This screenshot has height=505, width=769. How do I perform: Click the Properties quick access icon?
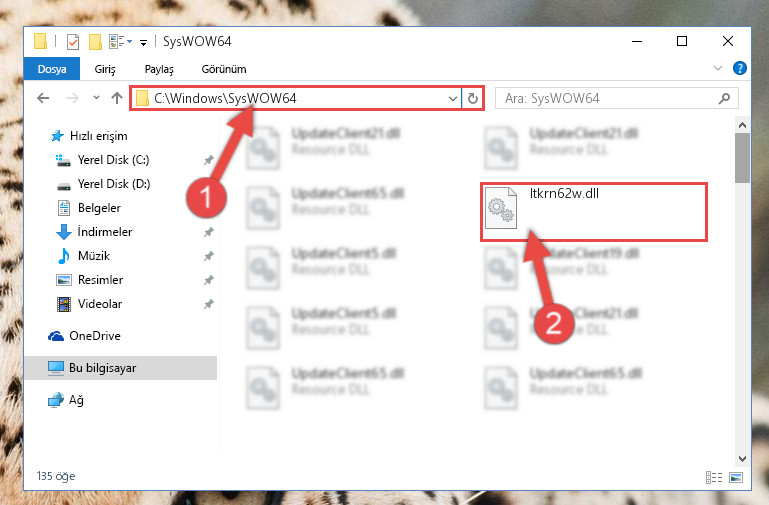(x=73, y=42)
